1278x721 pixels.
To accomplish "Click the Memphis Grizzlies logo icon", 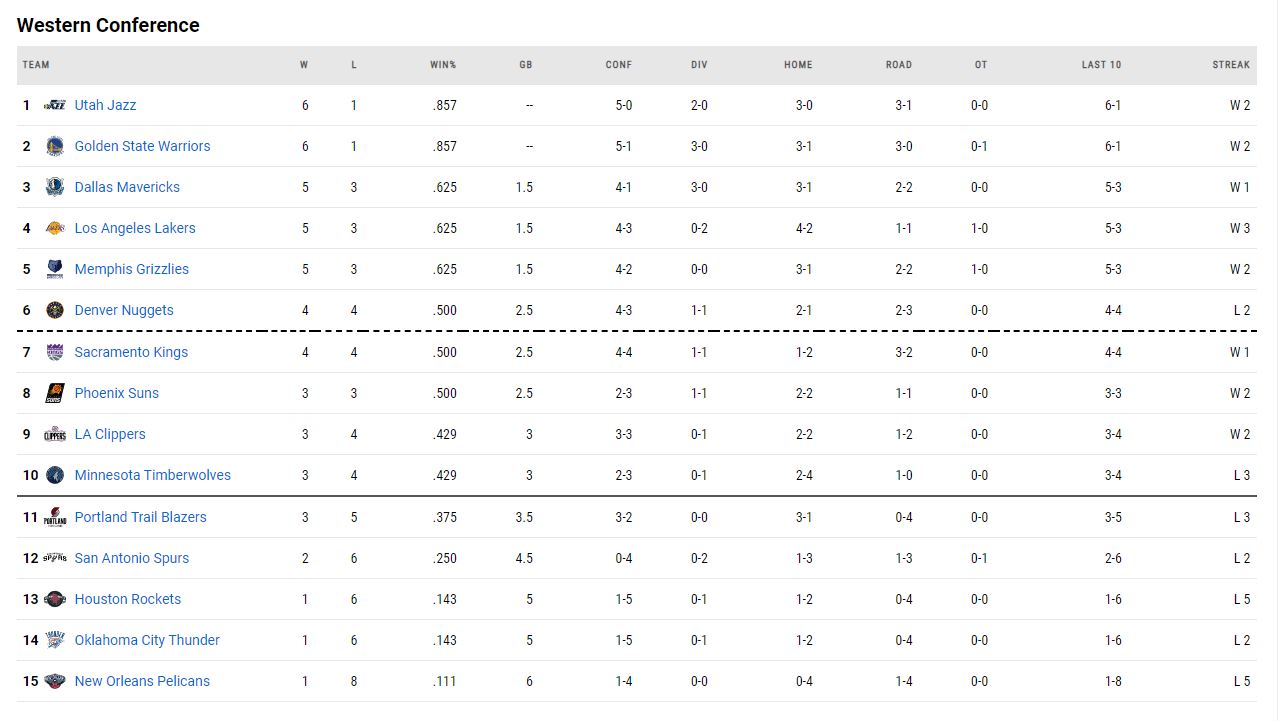I will pos(55,269).
